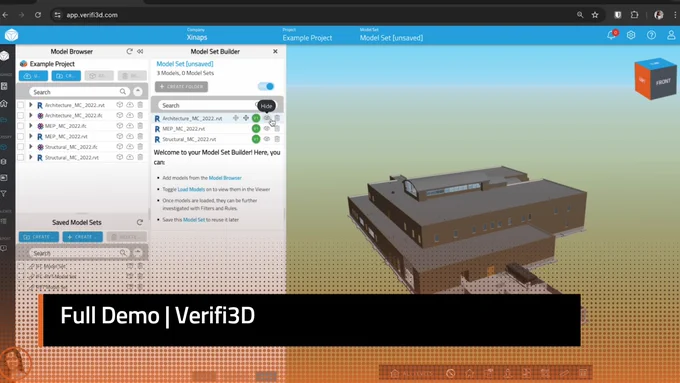
Task: Collapse the Model Browser with the double-arrow icon
Action: point(140,51)
